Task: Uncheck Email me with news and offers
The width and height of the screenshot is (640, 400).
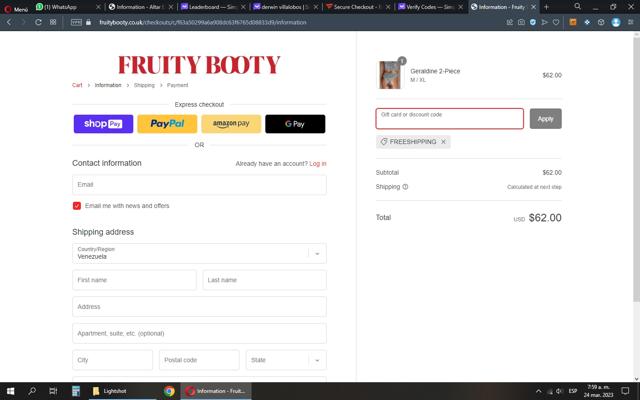Action: (x=77, y=206)
